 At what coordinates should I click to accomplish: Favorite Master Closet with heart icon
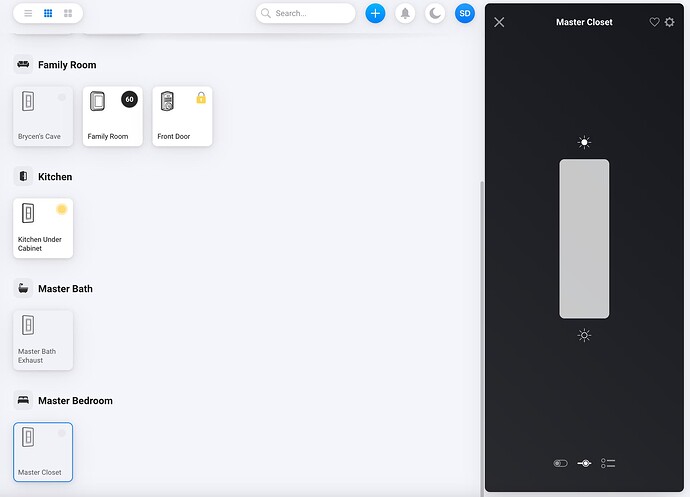point(654,22)
